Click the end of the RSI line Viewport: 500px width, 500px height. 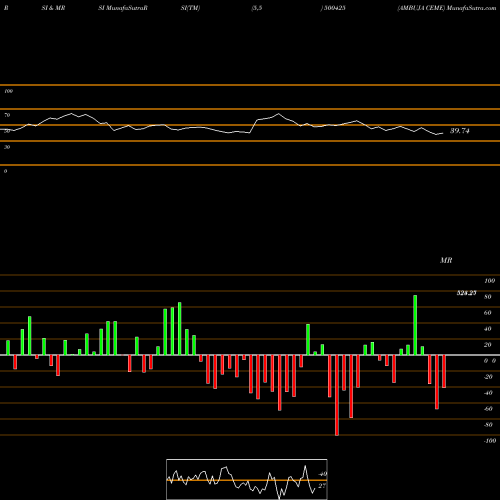click(x=443, y=133)
